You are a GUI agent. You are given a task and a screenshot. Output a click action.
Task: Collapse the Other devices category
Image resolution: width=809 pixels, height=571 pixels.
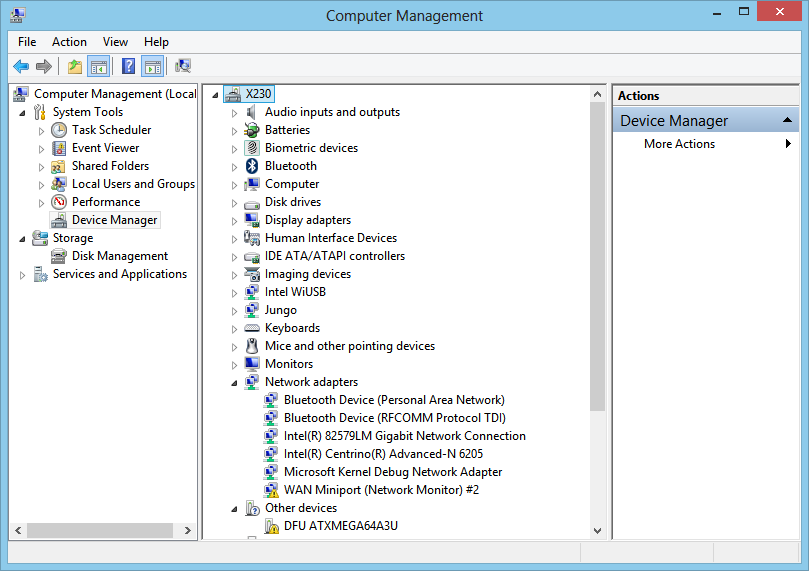click(234, 509)
